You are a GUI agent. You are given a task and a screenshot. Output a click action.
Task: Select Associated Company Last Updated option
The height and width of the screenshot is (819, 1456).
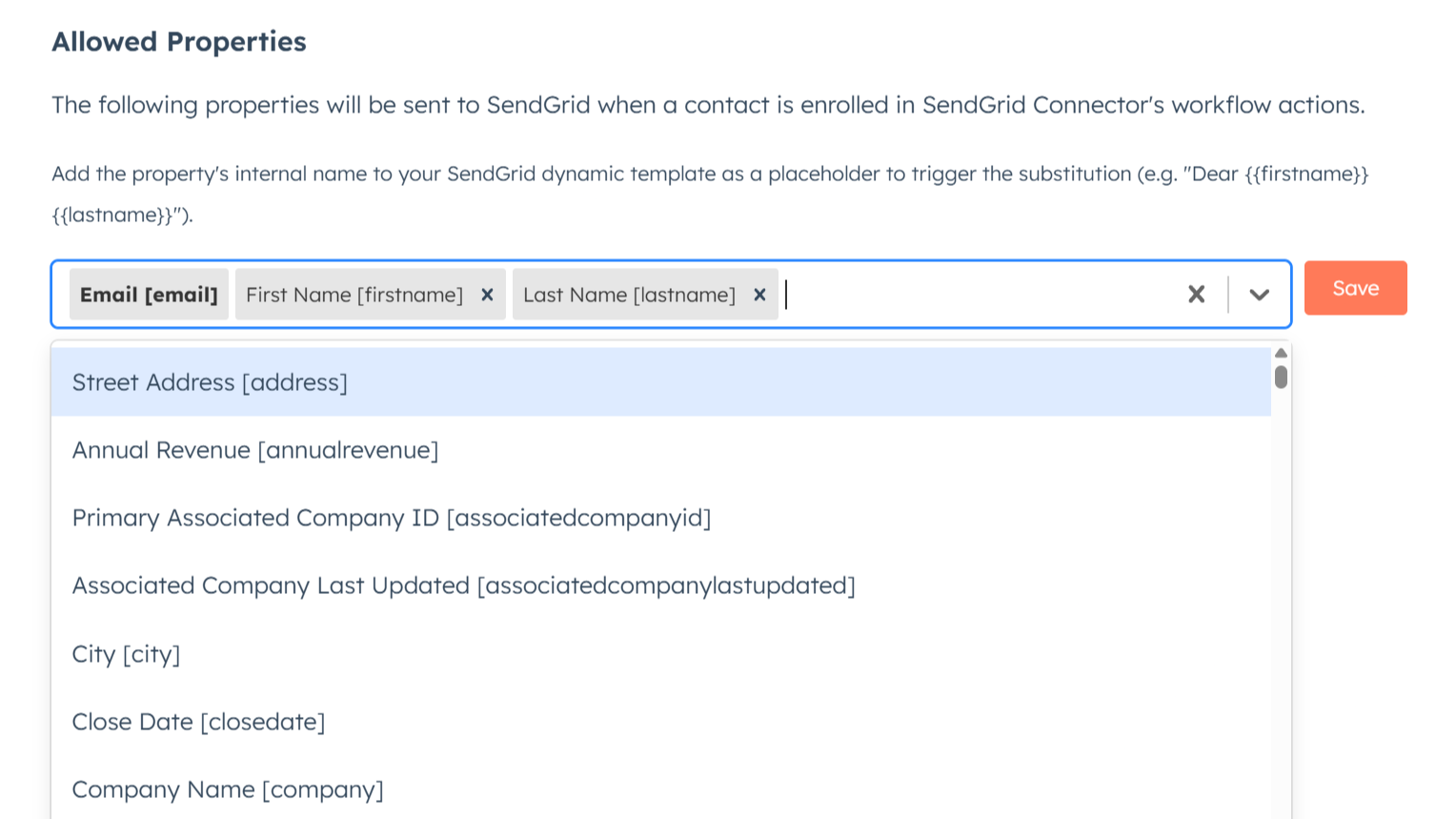pyautogui.click(x=464, y=585)
